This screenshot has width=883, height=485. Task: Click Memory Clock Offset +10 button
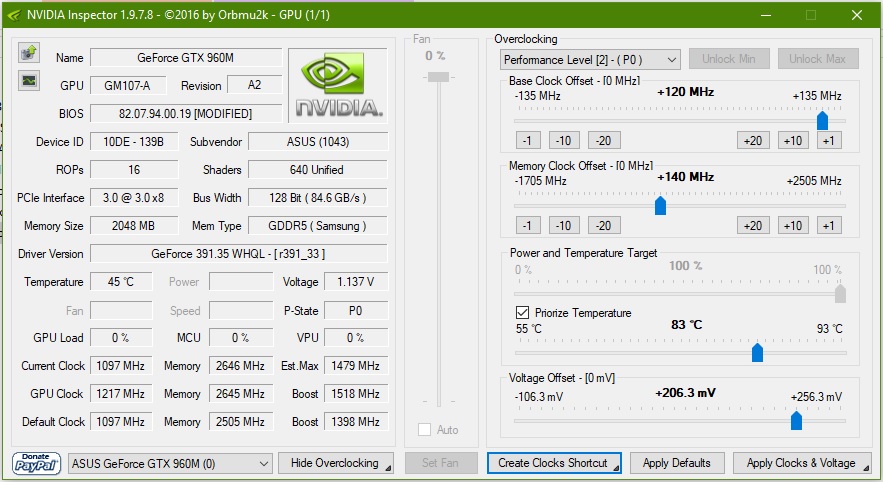click(x=793, y=225)
